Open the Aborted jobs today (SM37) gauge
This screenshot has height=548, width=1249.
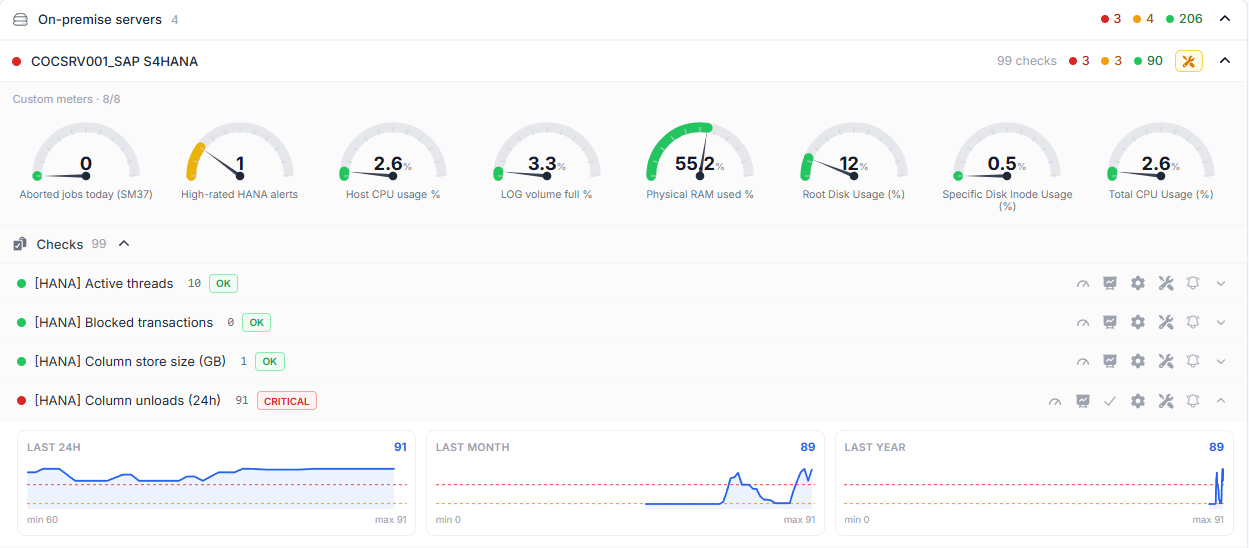86,161
